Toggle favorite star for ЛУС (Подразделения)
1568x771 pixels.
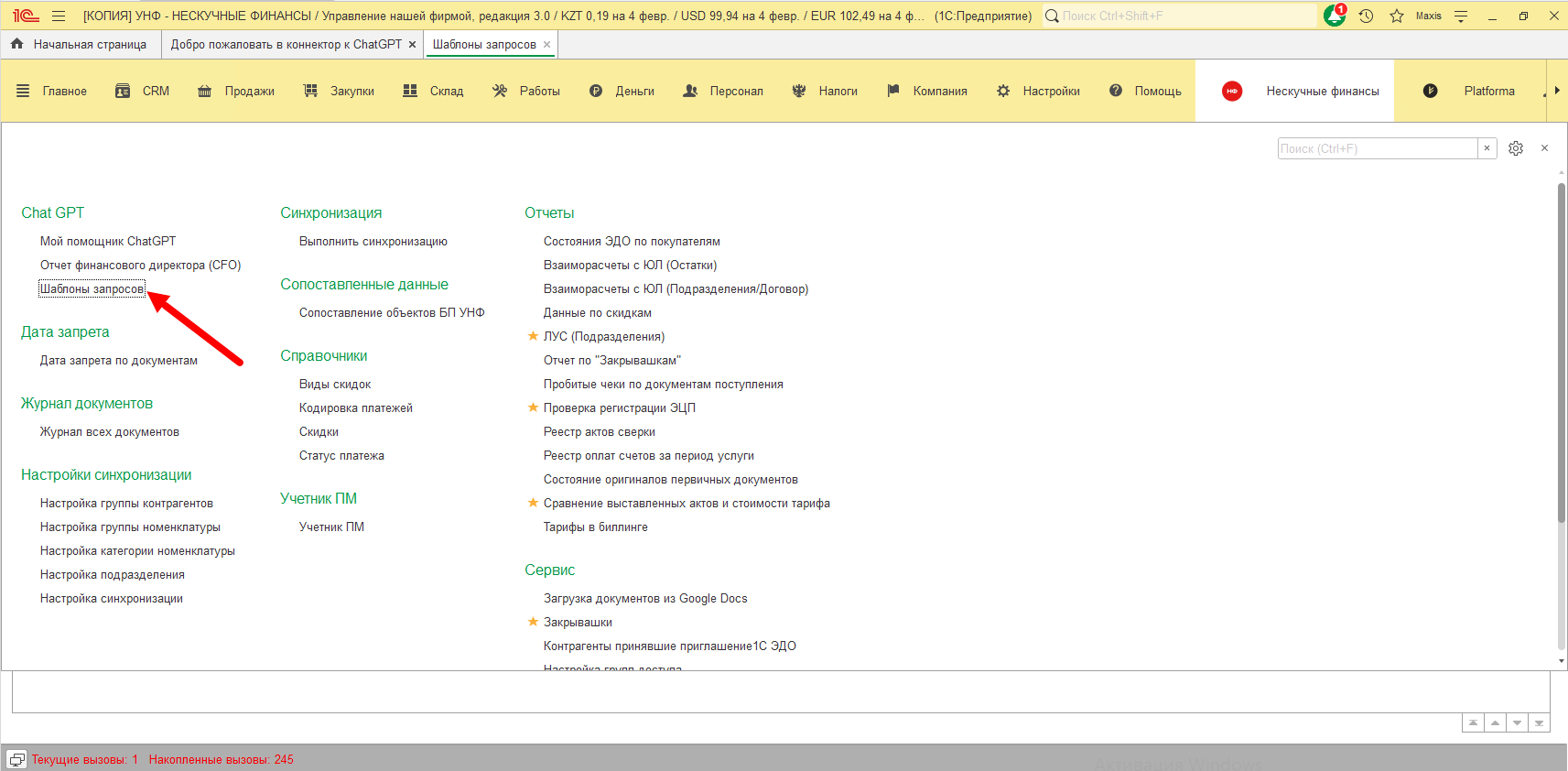(533, 336)
